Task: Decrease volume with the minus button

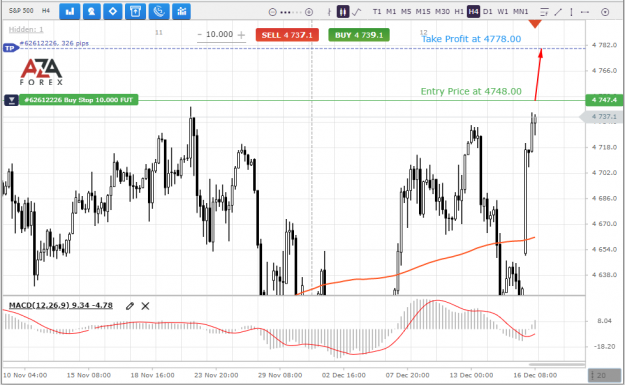Action: point(200,35)
